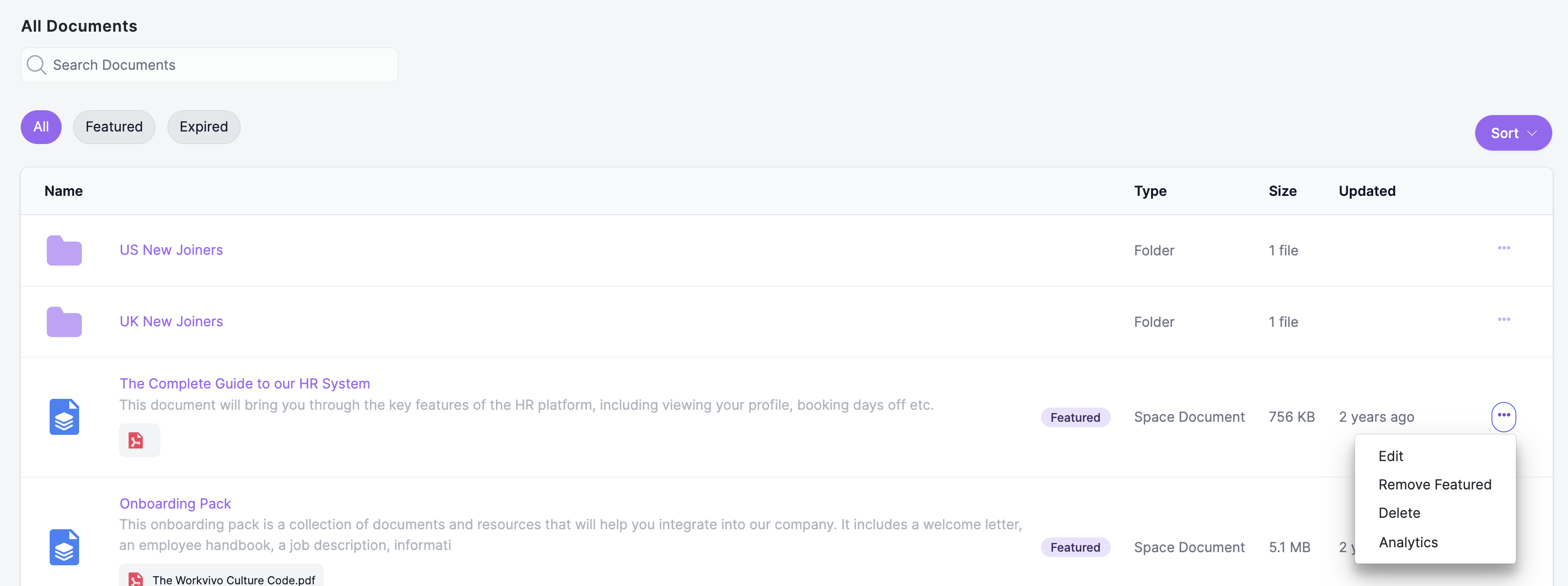
Task: Click the 5.1 MB size value
Action: [x=1289, y=548]
